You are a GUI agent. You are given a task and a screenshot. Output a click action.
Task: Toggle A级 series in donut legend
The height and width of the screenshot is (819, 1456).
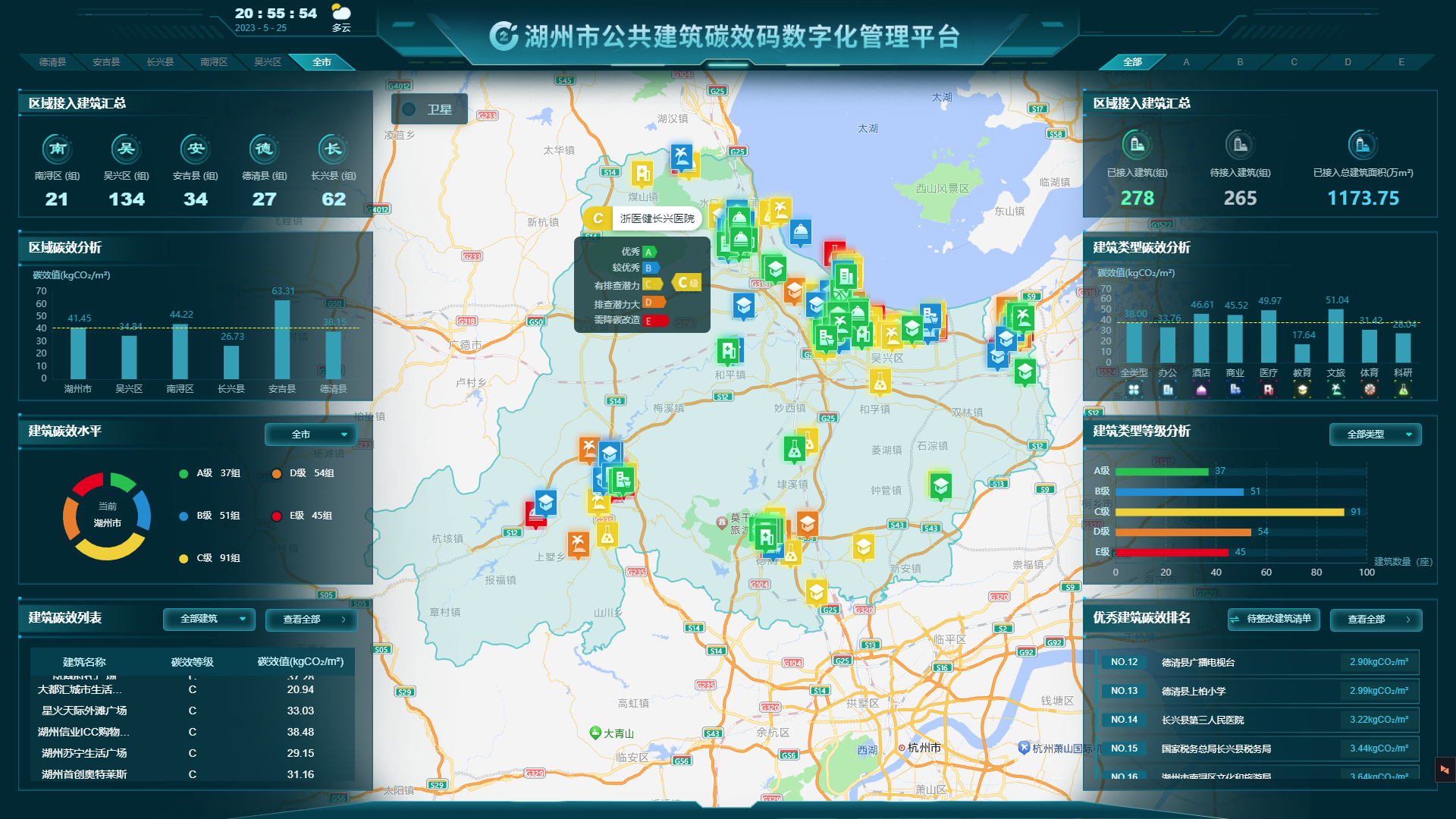point(211,473)
